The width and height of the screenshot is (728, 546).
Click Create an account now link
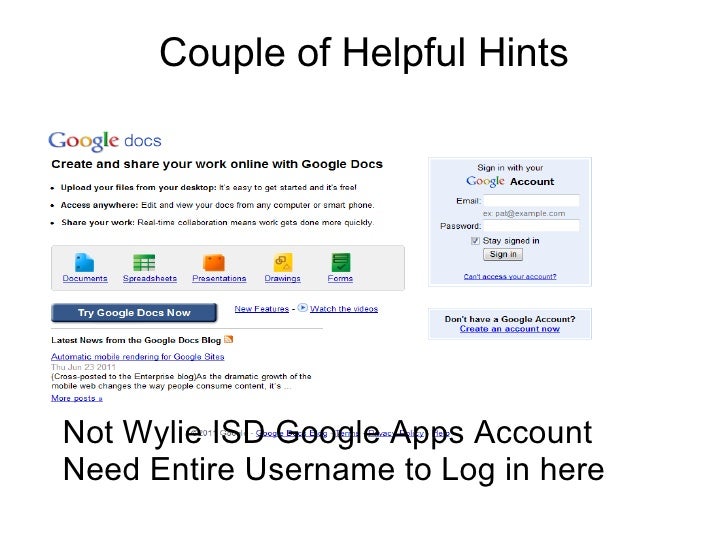(x=510, y=329)
